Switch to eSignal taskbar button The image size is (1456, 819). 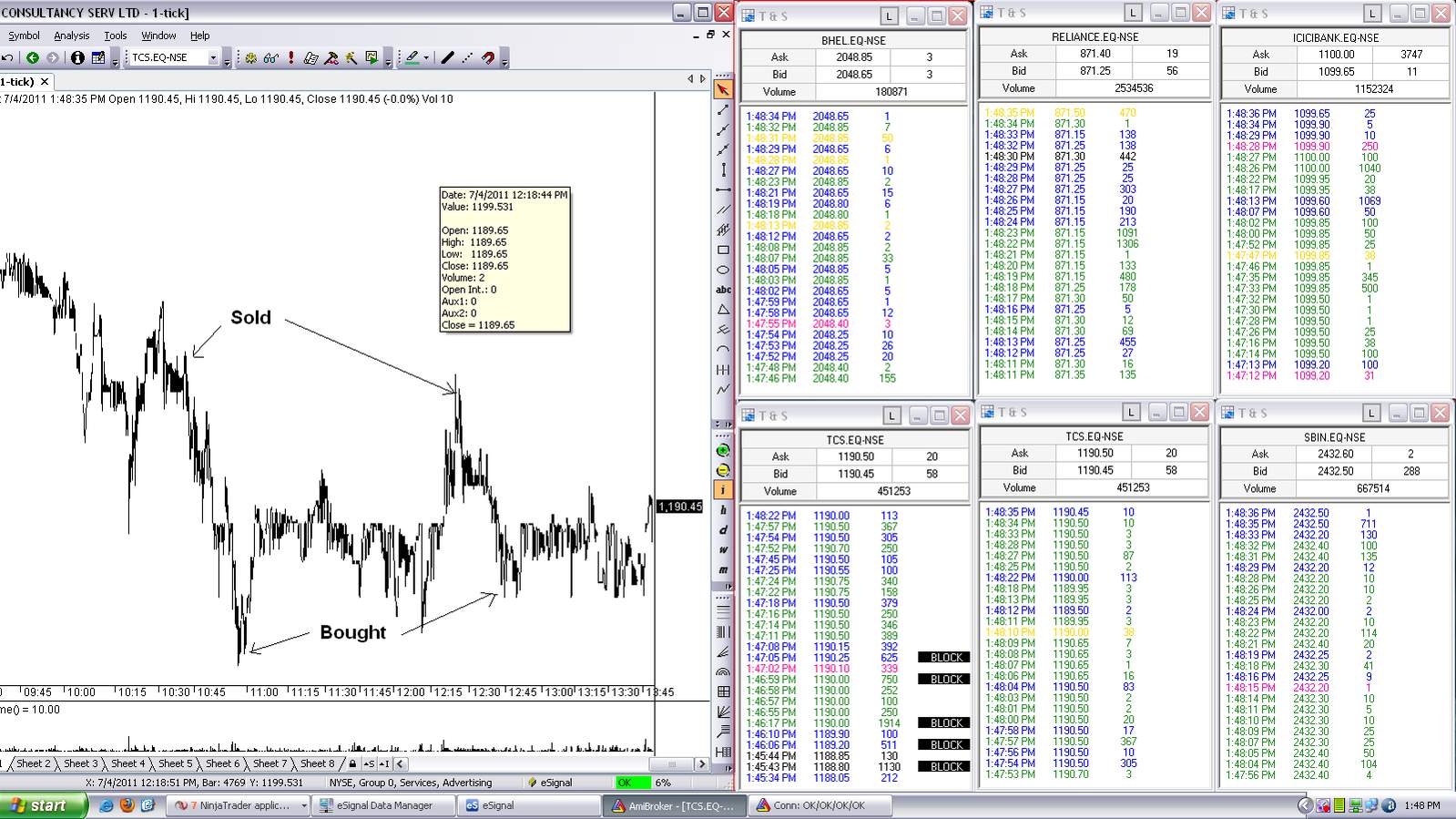tap(528, 806)
